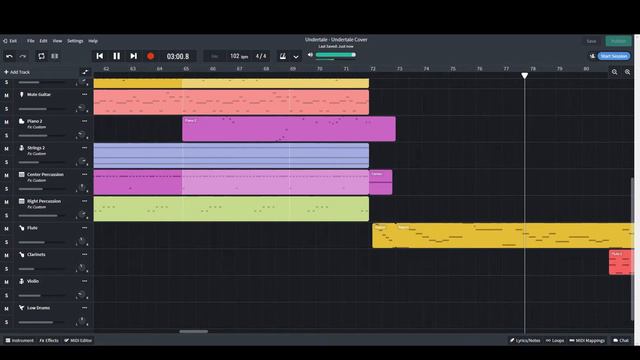Open Piano 2 track options menu
640x360 pixels.
click(x=84, y=121)
